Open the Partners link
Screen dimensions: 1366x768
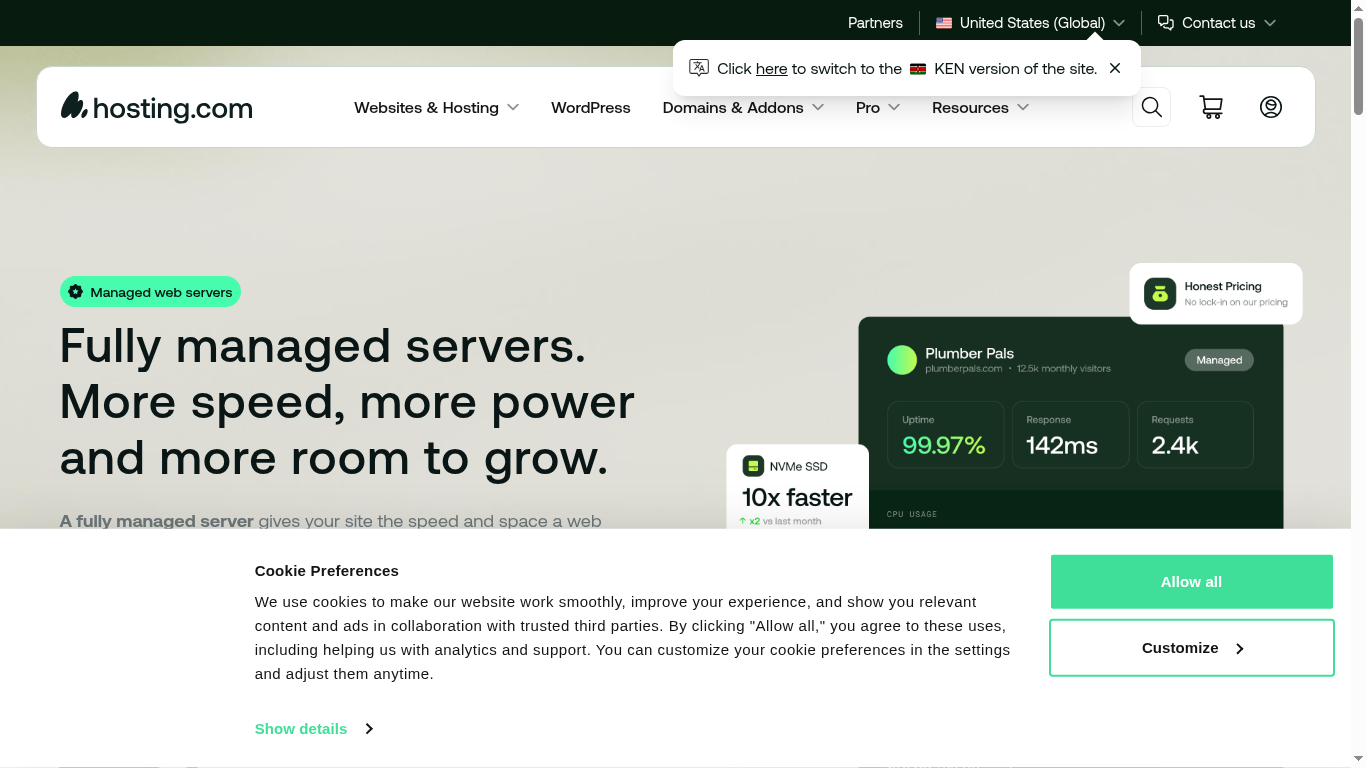pyautogui.click(x=875, y=23)
